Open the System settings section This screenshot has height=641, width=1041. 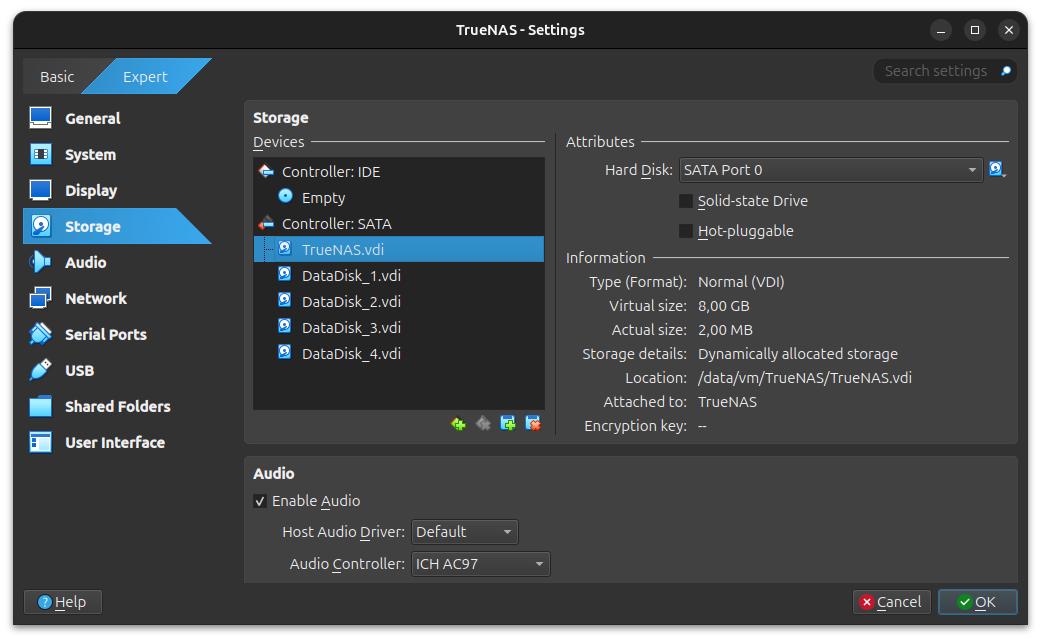tap(90, 155)
